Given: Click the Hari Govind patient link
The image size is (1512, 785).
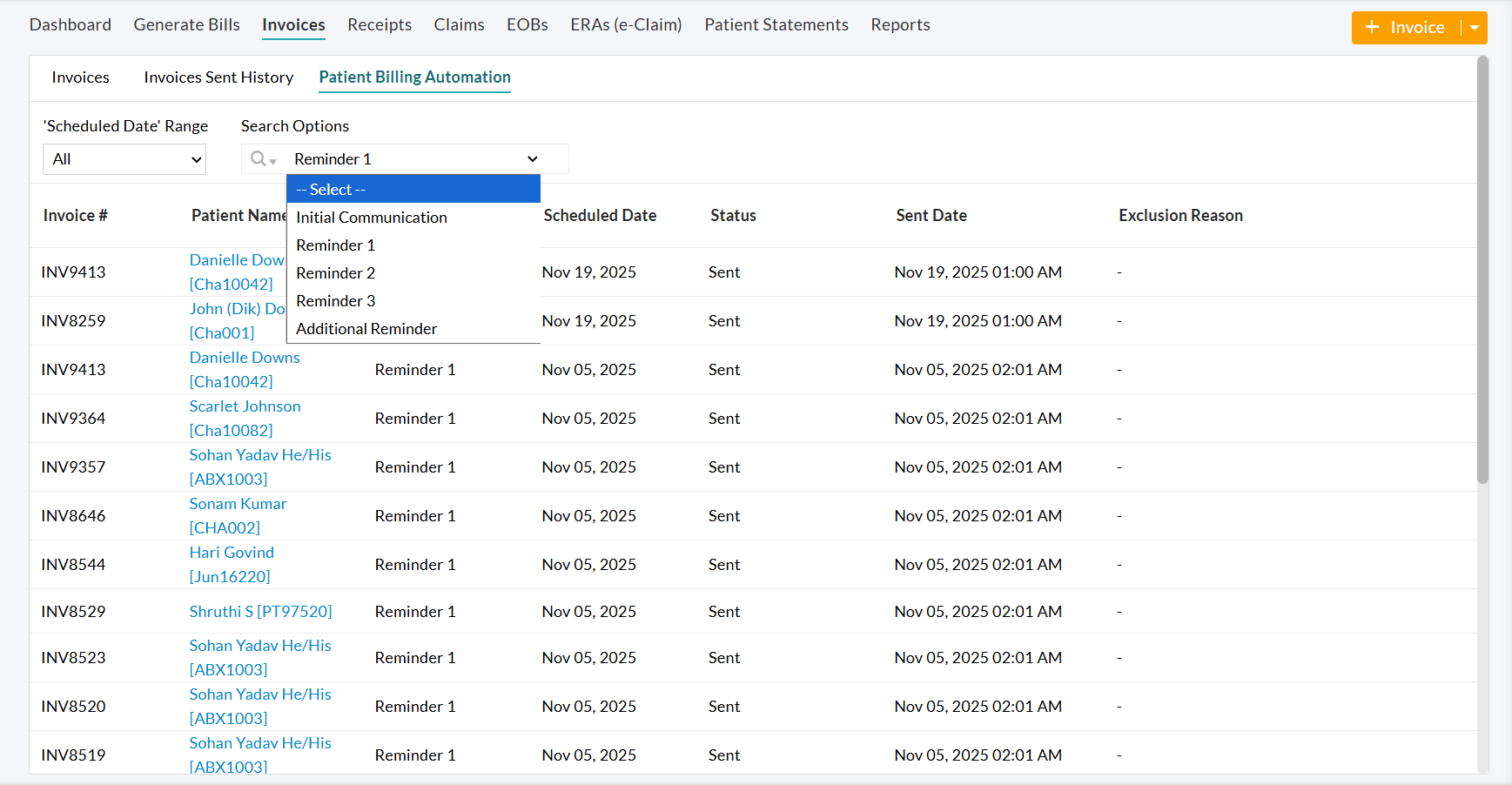Looking at the screenshot, I should coord(232,552).
